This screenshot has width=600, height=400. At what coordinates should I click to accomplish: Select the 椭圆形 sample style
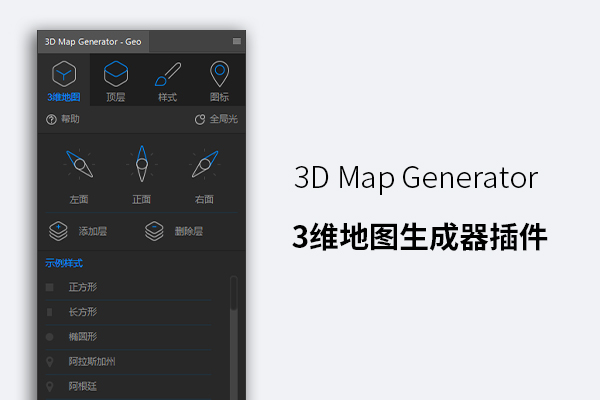(128, 337)
